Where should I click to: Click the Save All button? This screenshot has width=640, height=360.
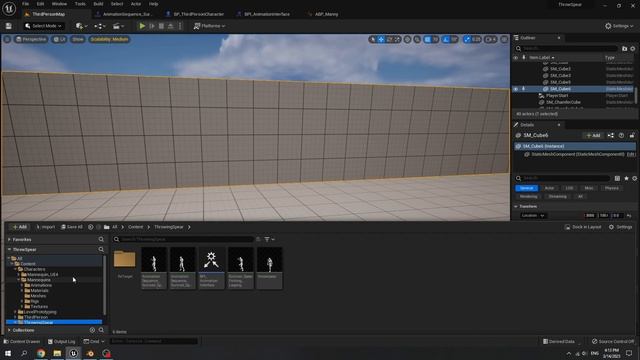tap(72, 227)
